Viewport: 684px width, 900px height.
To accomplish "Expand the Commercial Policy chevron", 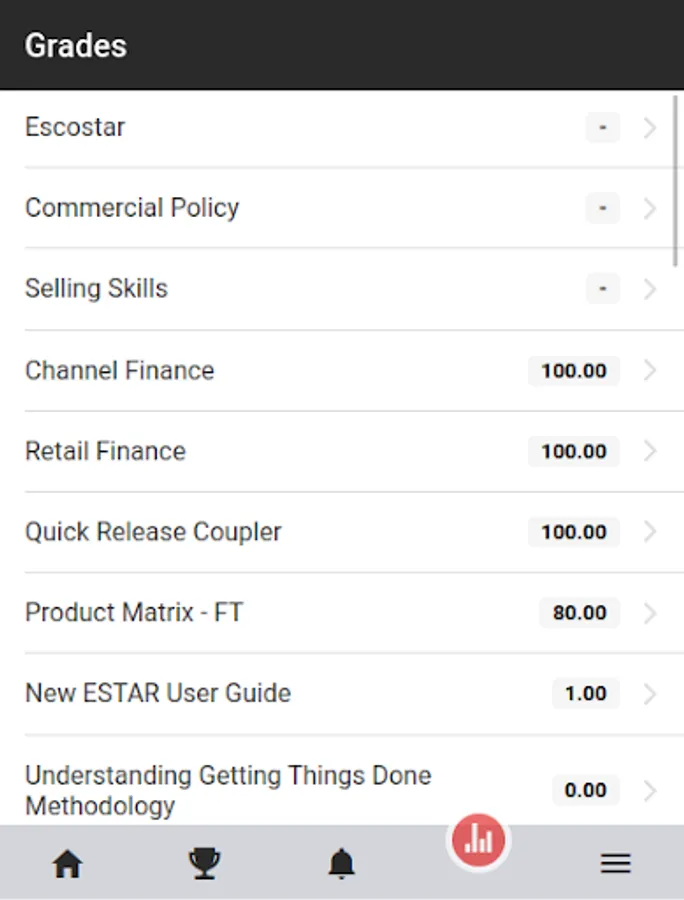I will click(x=650, y=209).
